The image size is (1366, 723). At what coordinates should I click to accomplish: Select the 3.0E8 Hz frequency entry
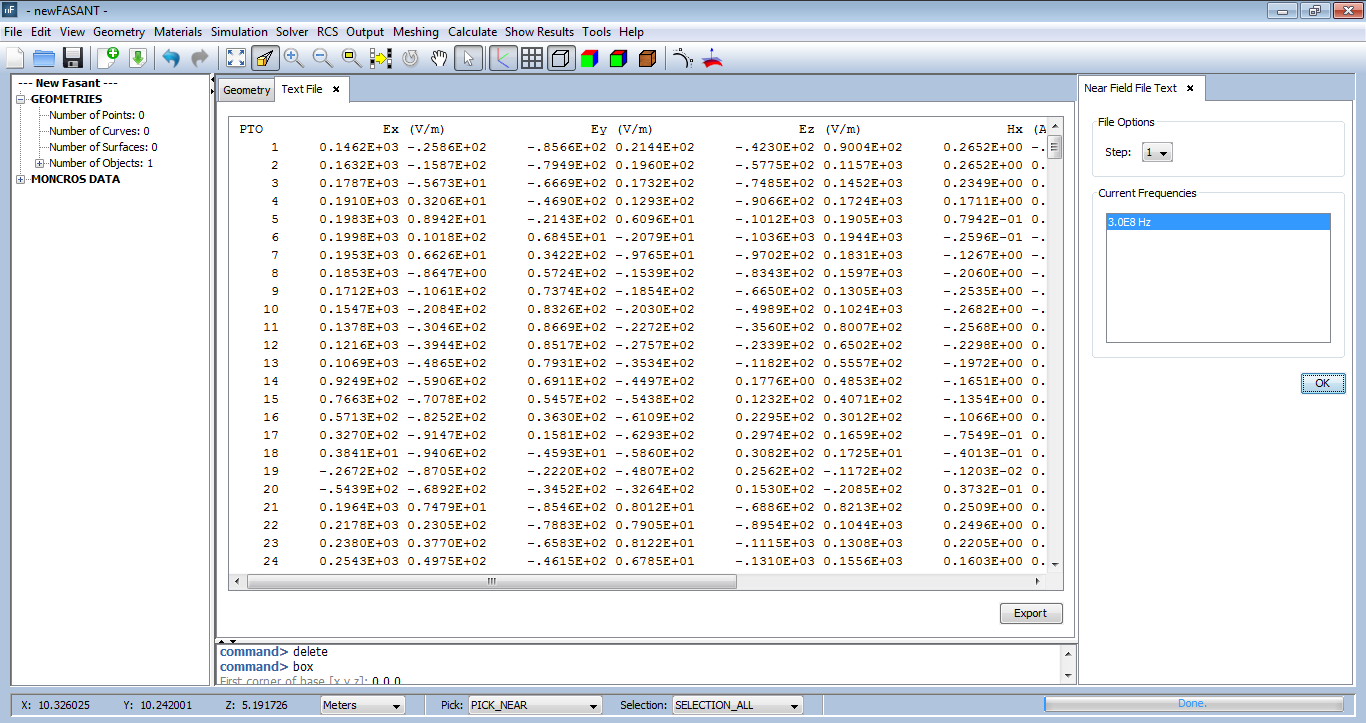tap(1217, 222)
